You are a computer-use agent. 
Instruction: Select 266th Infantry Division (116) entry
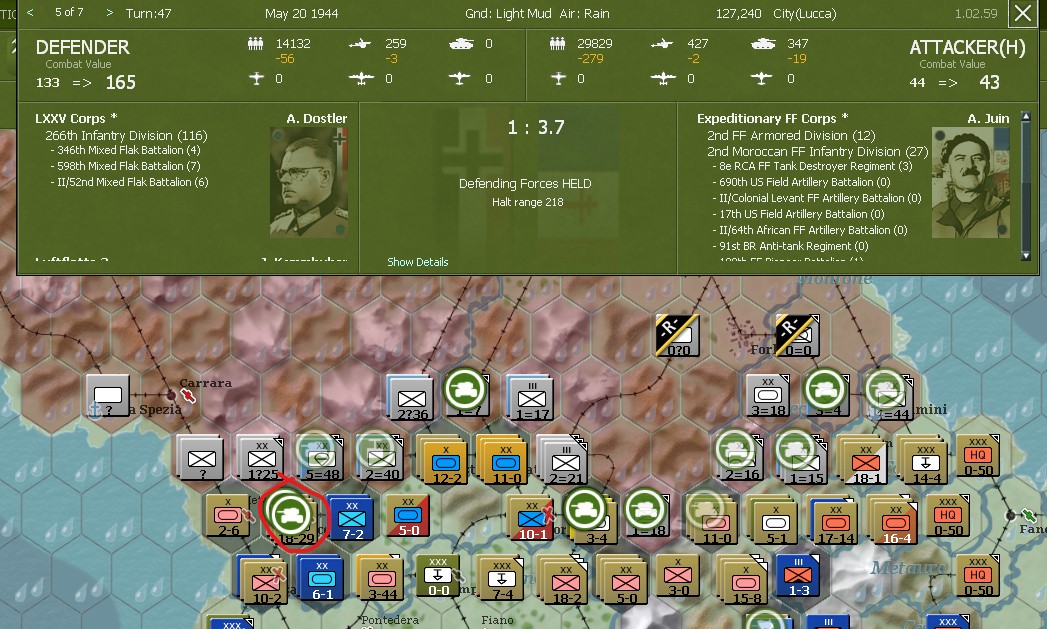pos(126,136)
